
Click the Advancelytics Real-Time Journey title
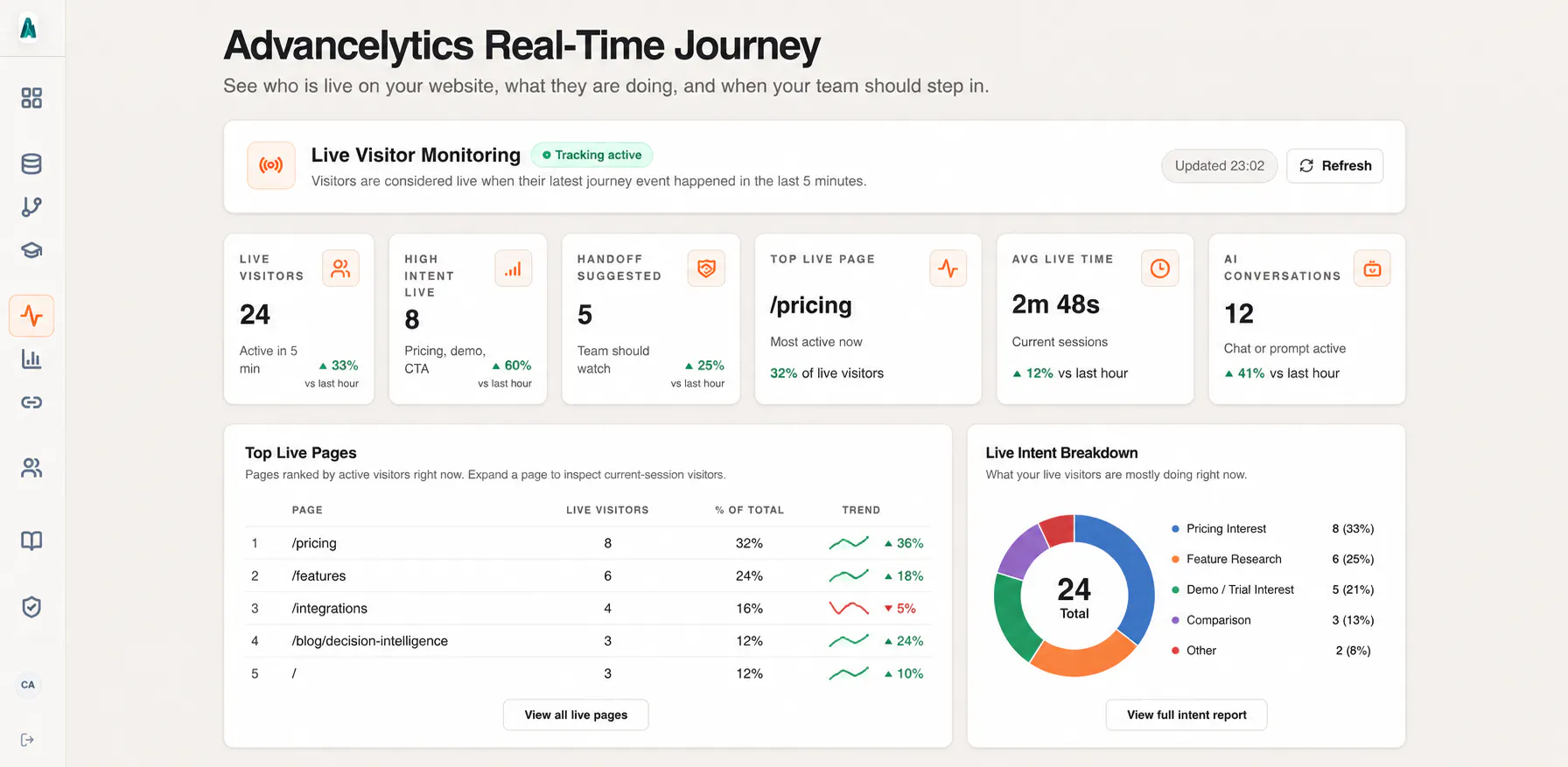[521, 45]
